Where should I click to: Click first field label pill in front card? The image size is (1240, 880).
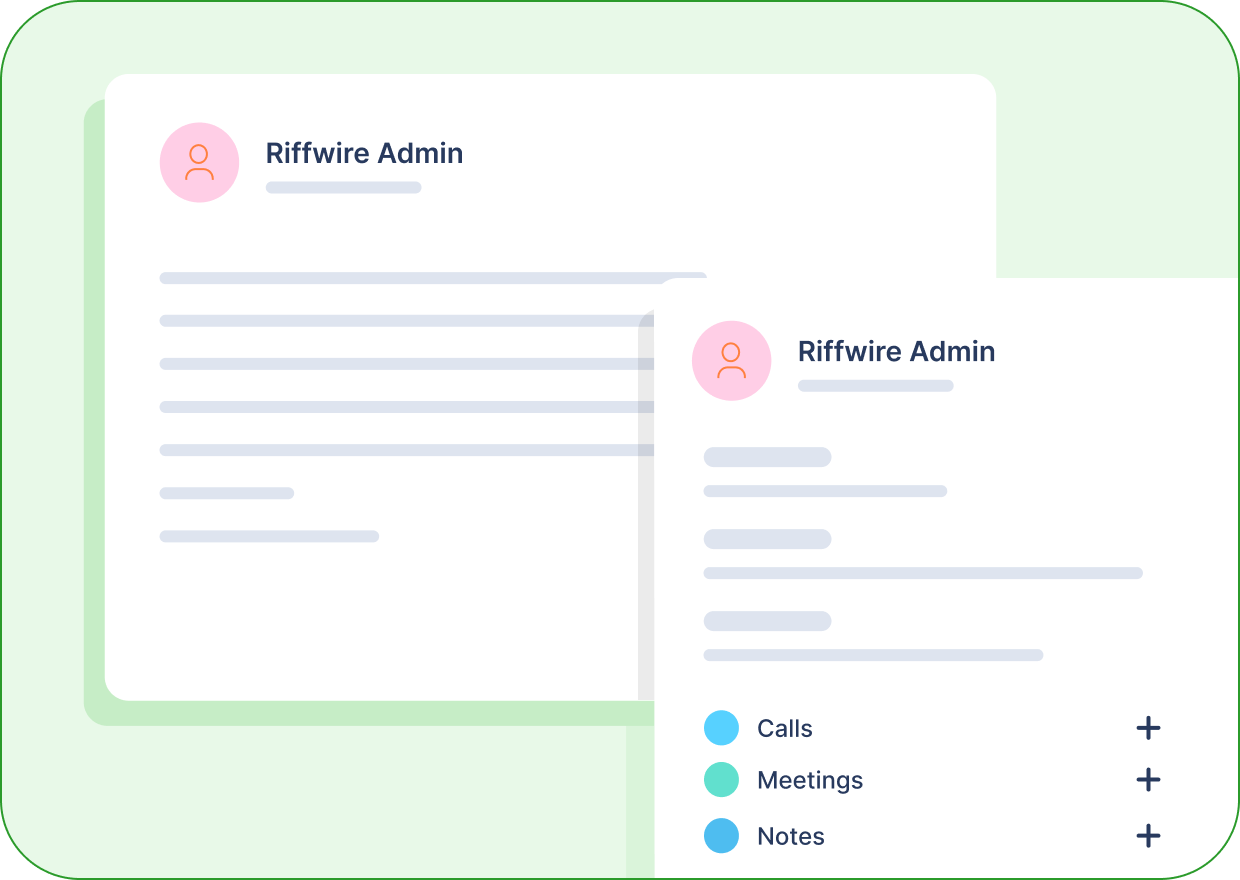click(x=767, y=457)
